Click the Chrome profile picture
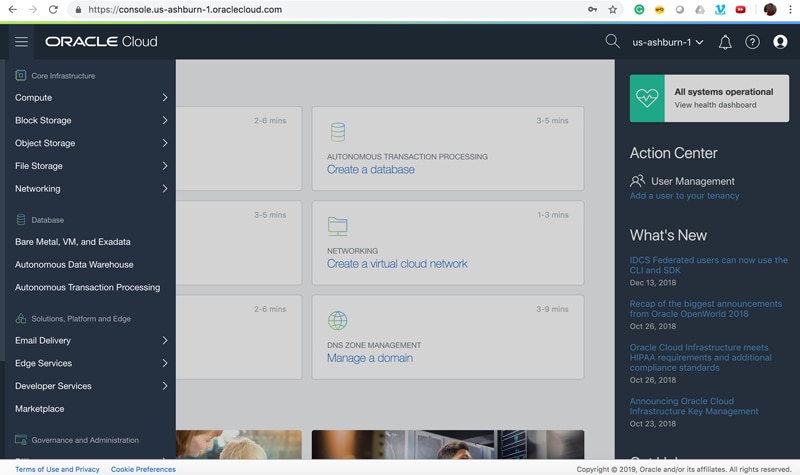The image size is (800, 475). (x=770, y=9)
